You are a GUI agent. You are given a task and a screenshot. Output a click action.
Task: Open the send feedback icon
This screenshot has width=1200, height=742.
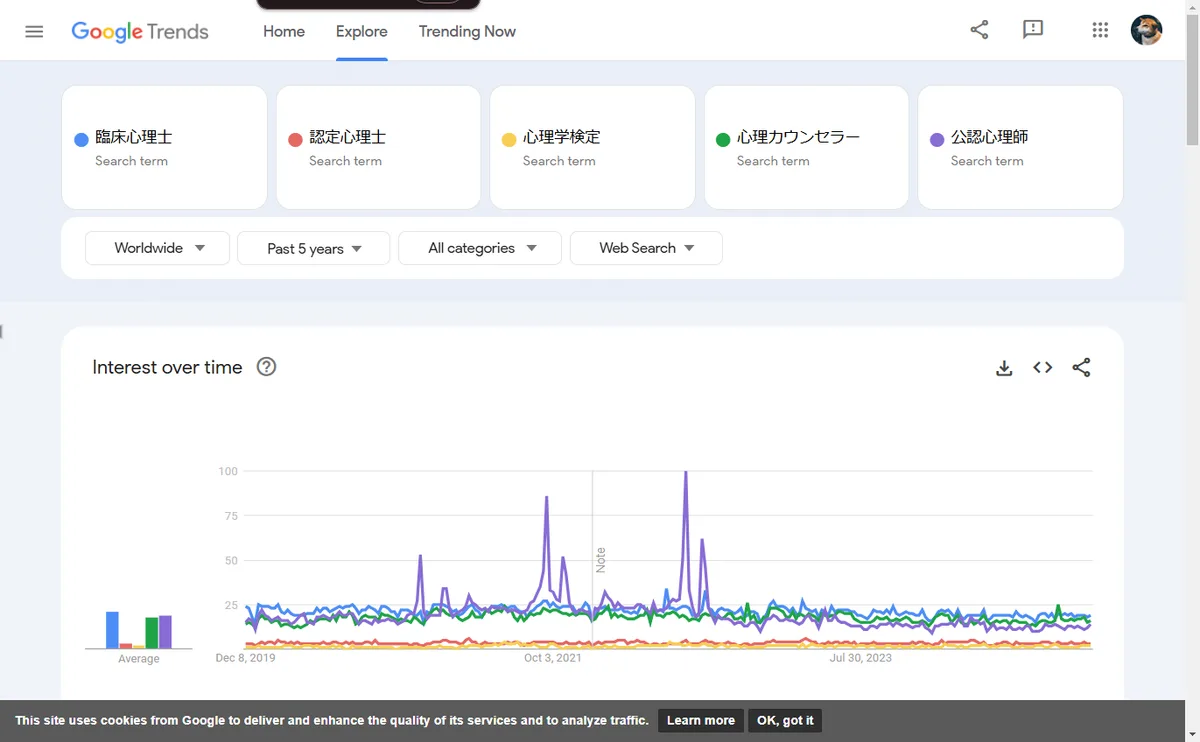click(1033, 30)
